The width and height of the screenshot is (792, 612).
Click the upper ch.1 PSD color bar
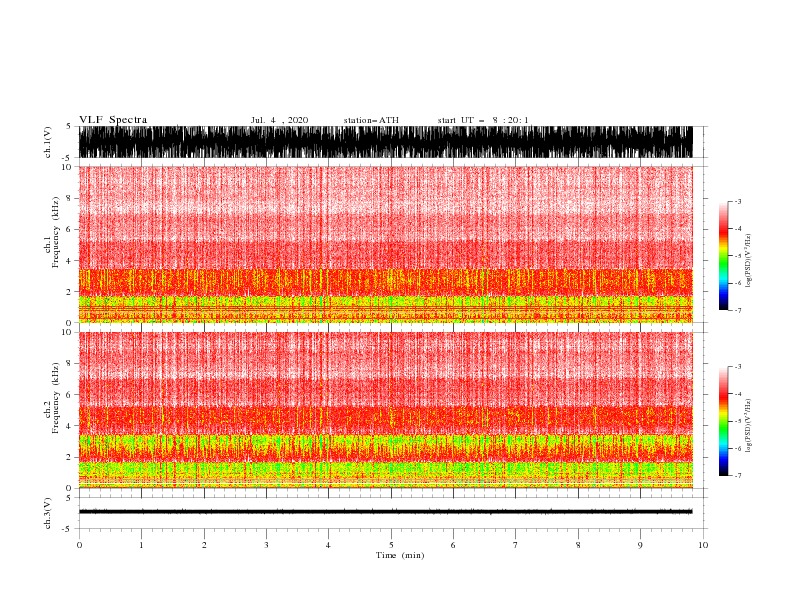723,256
